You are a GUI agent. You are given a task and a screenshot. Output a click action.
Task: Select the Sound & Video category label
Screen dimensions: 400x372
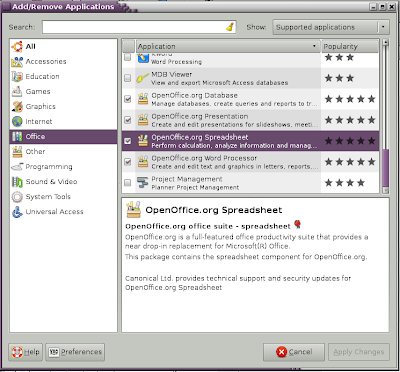[x=51, y=182]
